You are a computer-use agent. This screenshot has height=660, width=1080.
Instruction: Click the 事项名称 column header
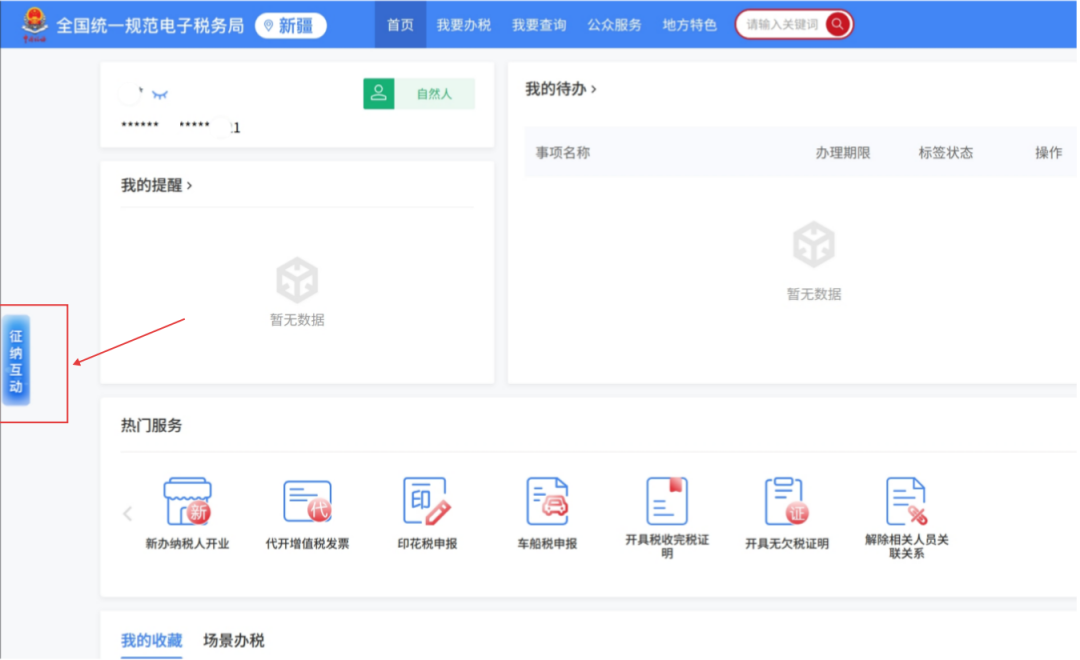point(563,153)
